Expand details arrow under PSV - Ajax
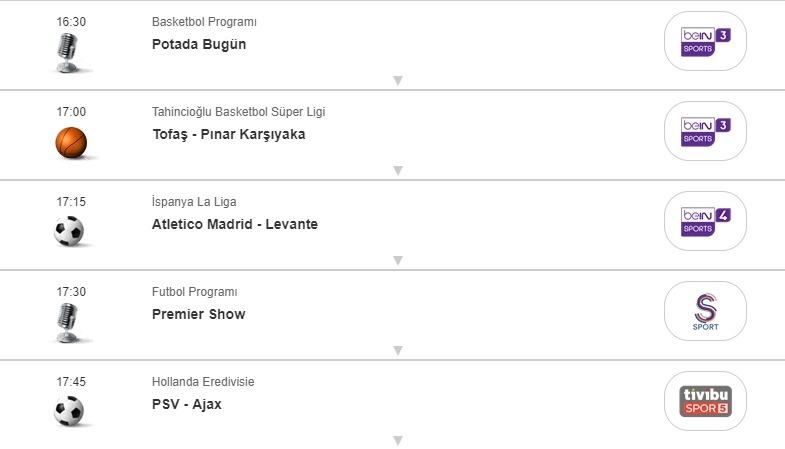The height and width of the screenshot is (449, 785). click(397, 440)
